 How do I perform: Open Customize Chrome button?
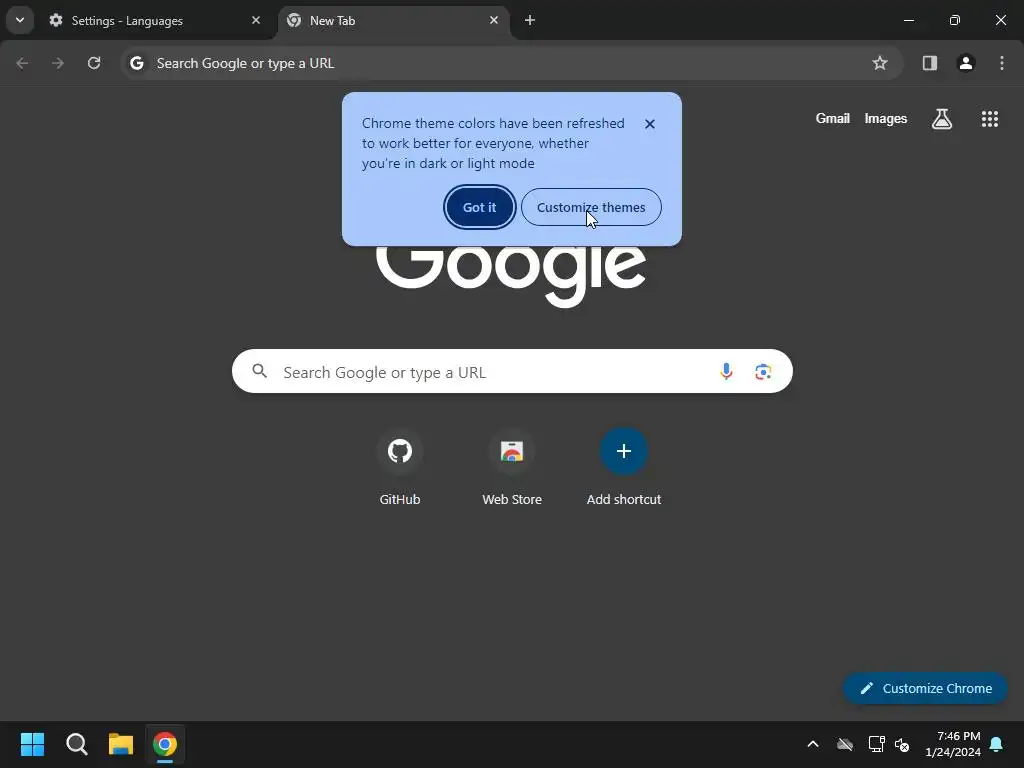pyautogui.click(x=925, y=688)
